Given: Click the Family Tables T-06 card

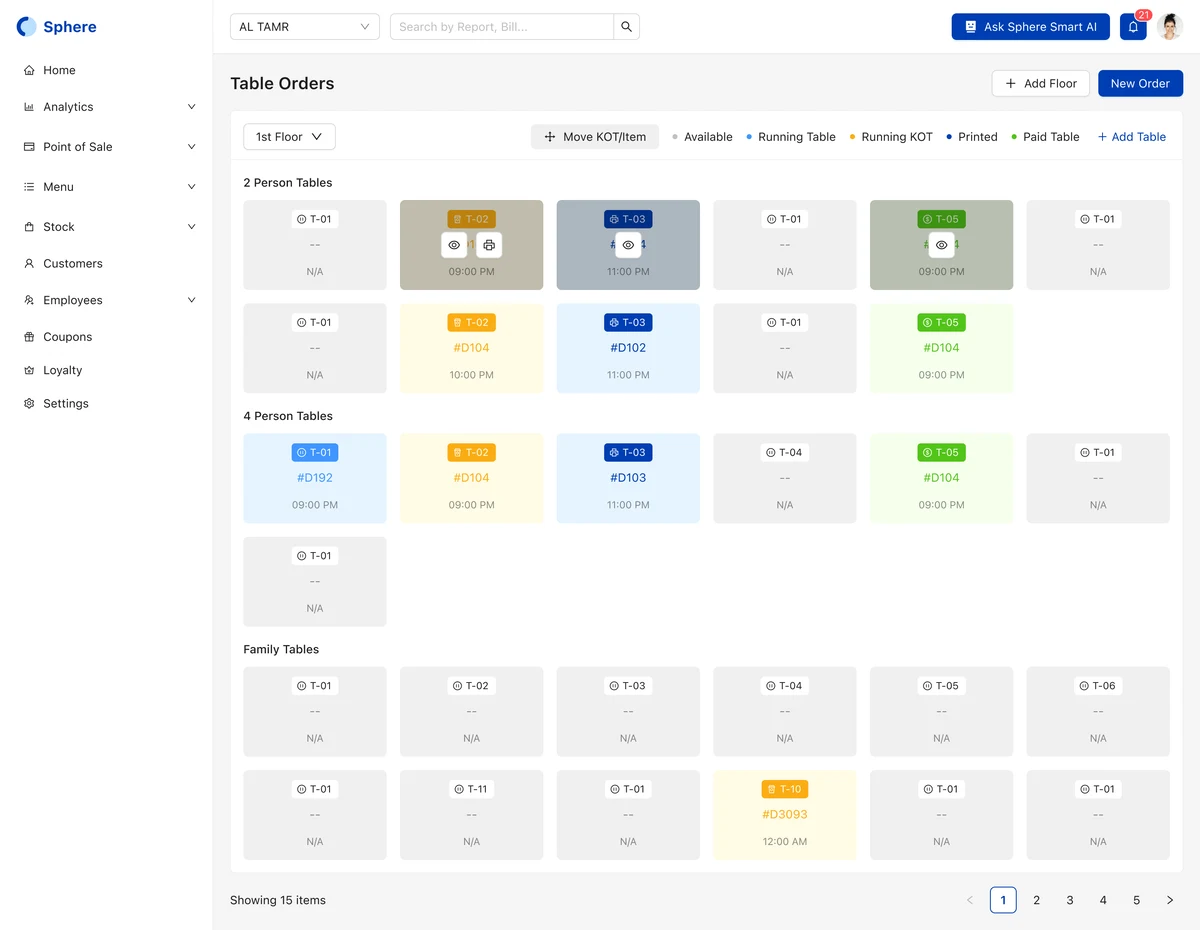Looking at the screenshot, I should 1098,712.
